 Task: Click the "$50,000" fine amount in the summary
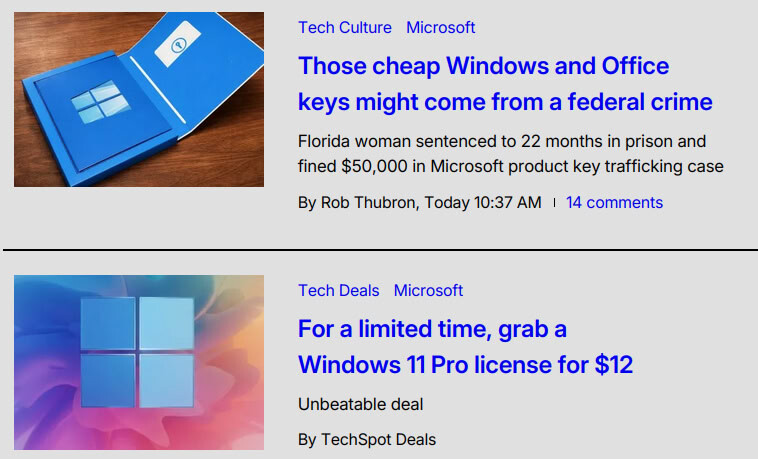pos(376,166)
